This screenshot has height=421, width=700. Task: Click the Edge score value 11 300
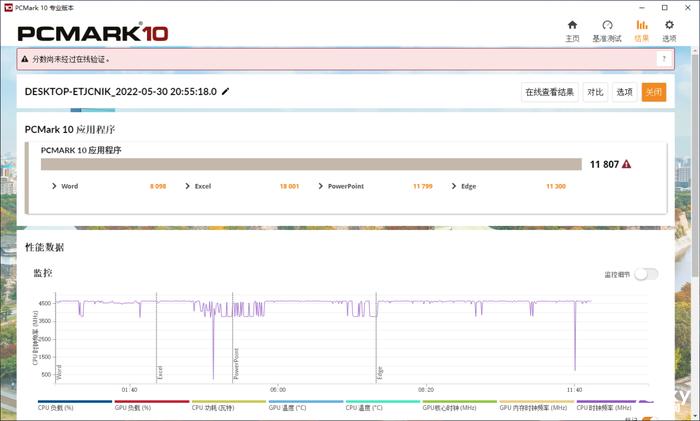556,186
